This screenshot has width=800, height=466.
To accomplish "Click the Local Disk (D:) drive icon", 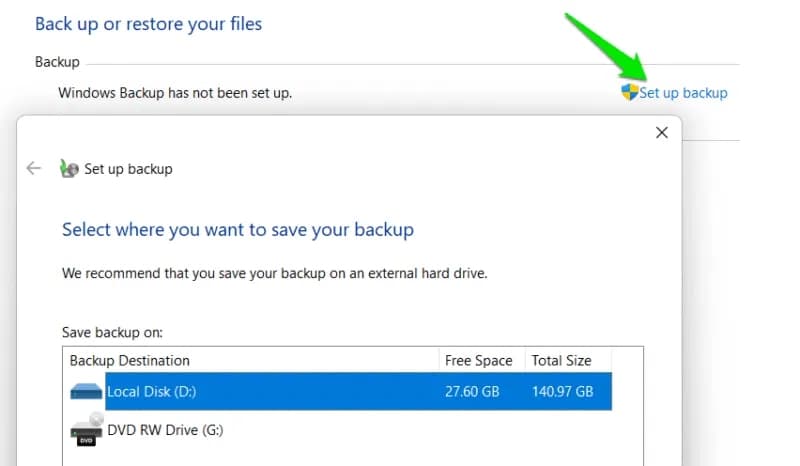I will [86, 392].
